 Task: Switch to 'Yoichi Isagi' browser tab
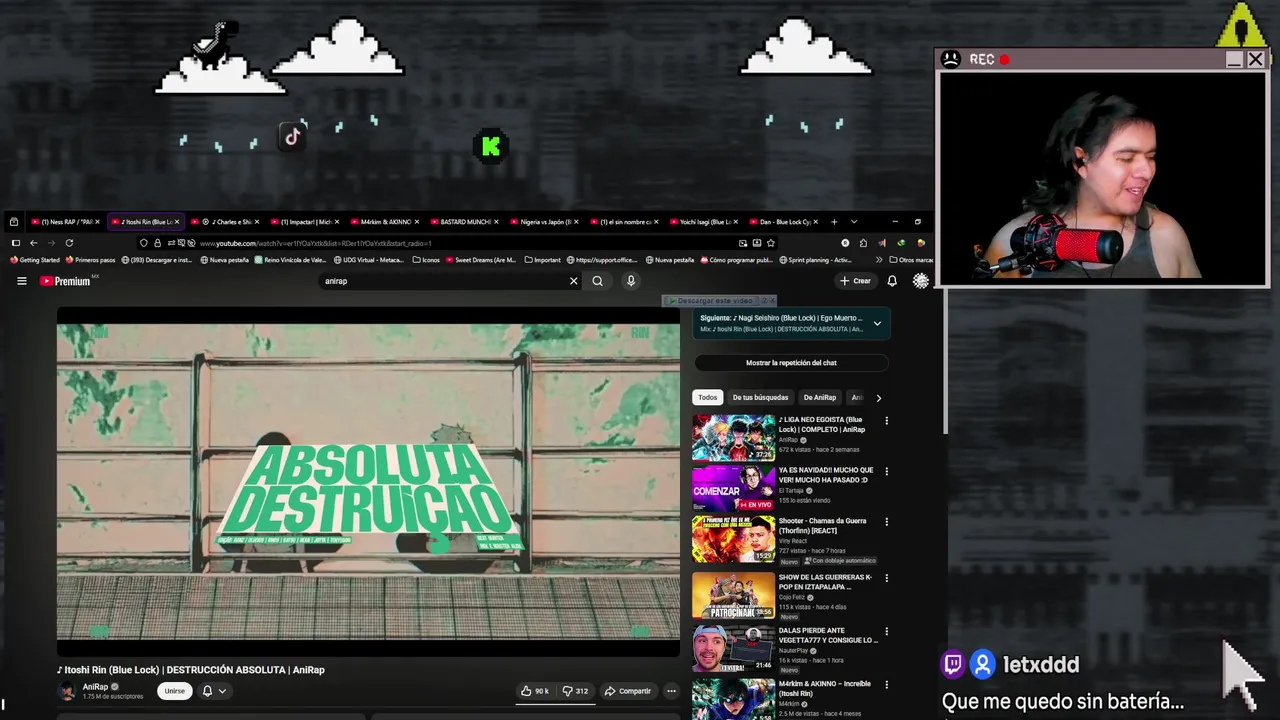705,222
